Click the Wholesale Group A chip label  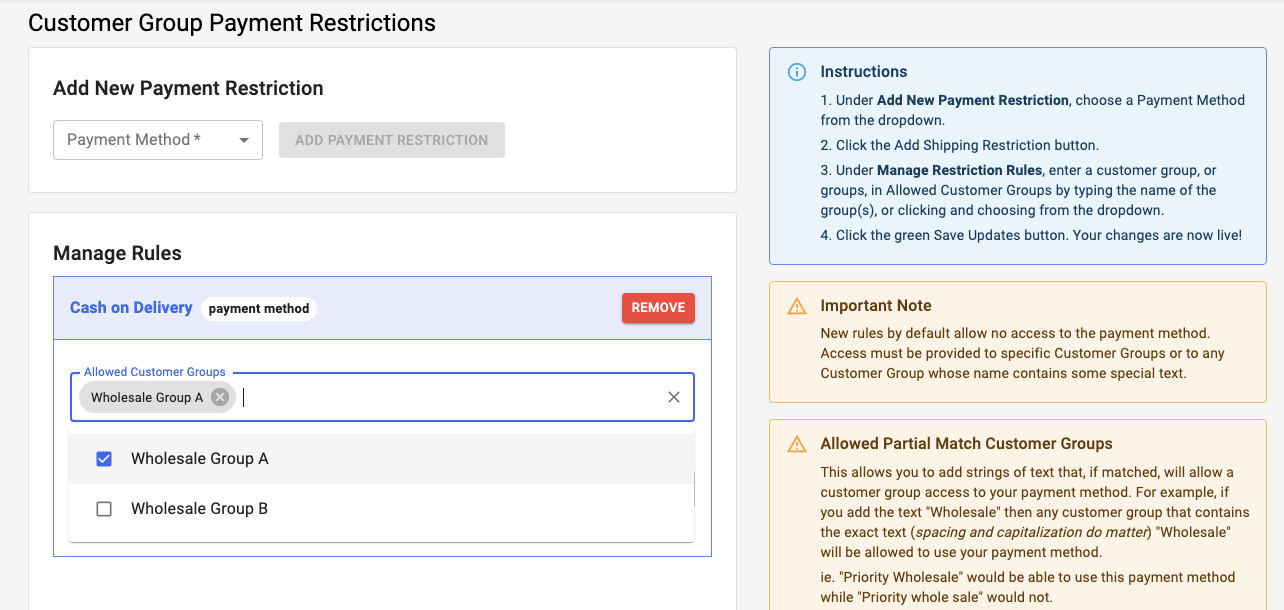click(145, 397)
